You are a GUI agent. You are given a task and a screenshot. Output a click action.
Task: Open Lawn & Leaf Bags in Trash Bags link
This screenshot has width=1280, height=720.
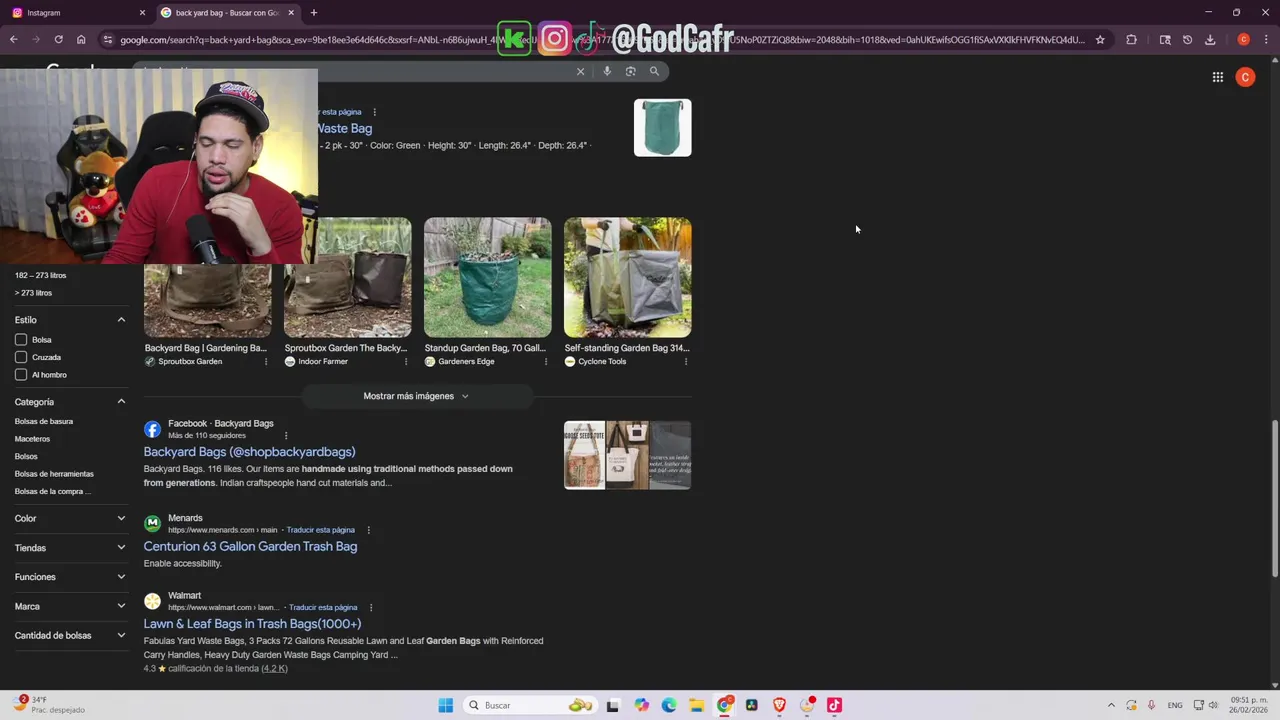point(252,624)
